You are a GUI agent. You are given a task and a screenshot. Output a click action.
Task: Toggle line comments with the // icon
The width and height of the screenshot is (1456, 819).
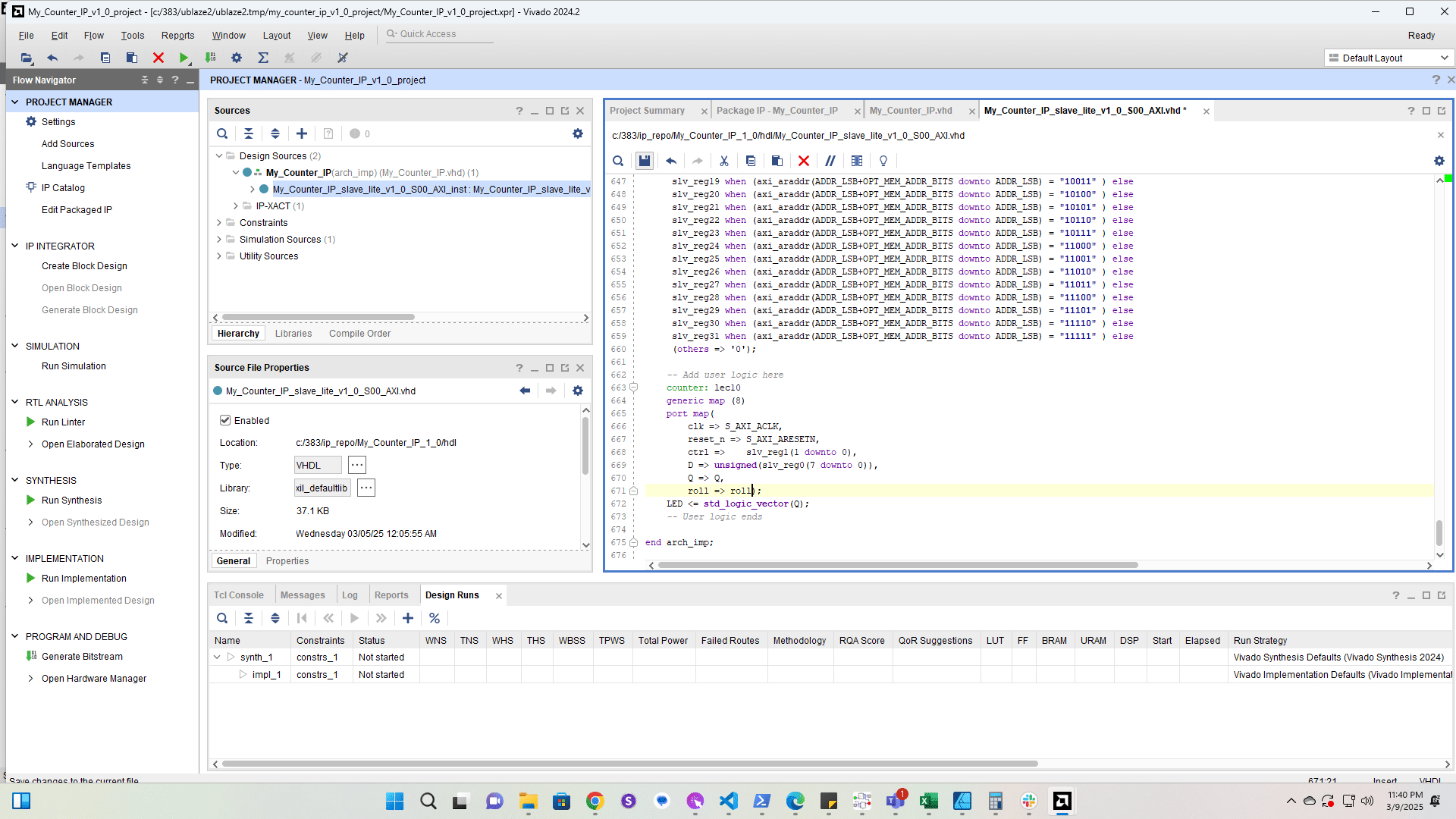[x=830, y=161]
